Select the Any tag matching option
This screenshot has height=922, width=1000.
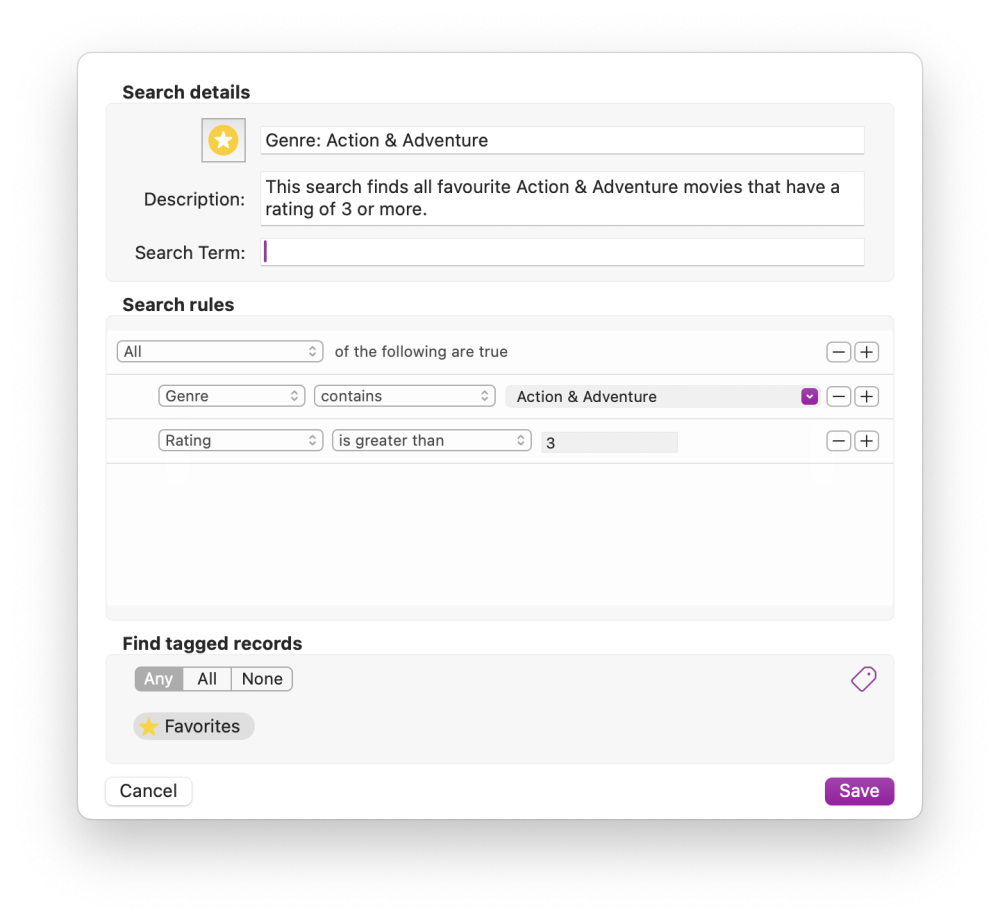159,679
